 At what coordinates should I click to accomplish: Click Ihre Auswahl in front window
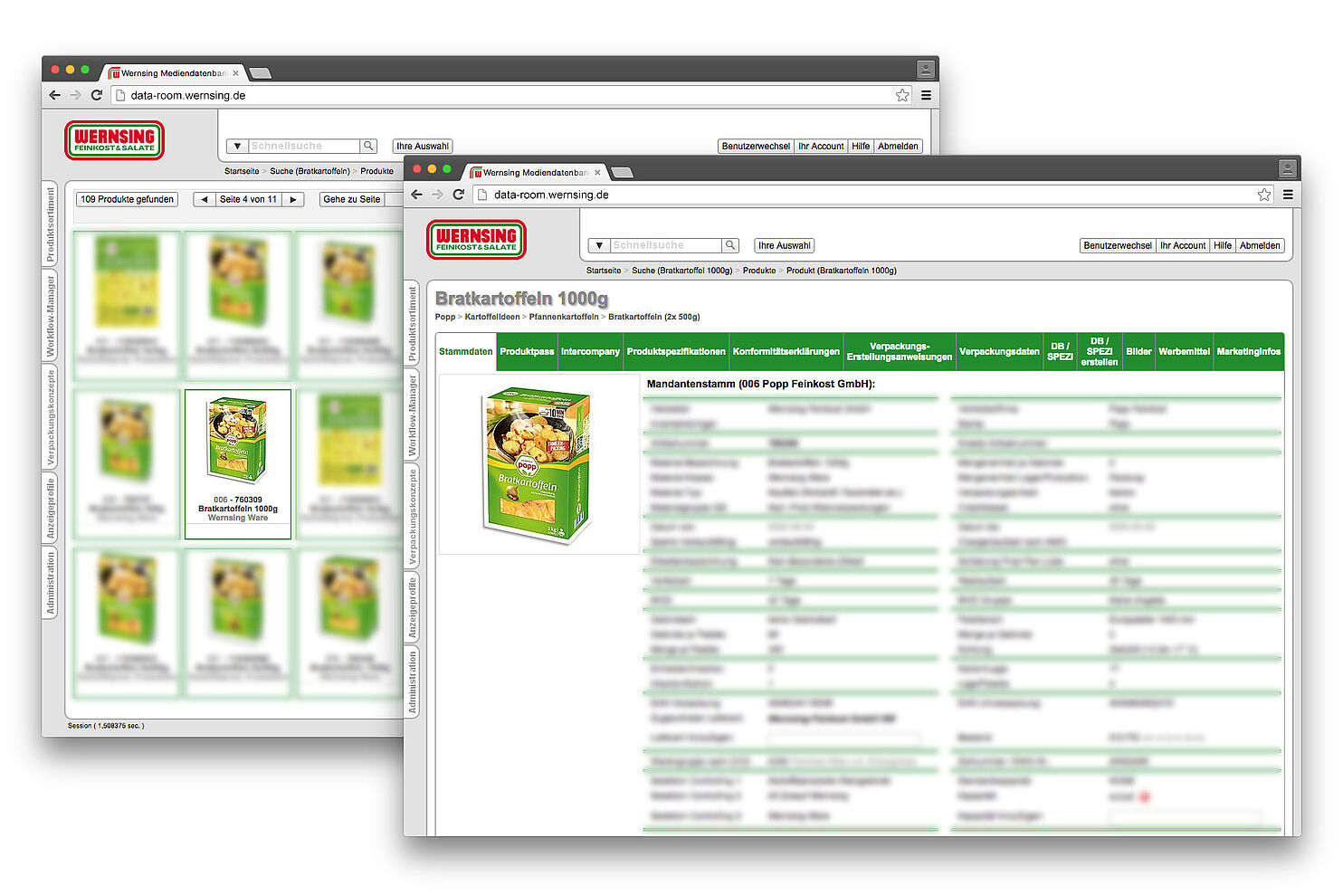click(x=785, y=245)
